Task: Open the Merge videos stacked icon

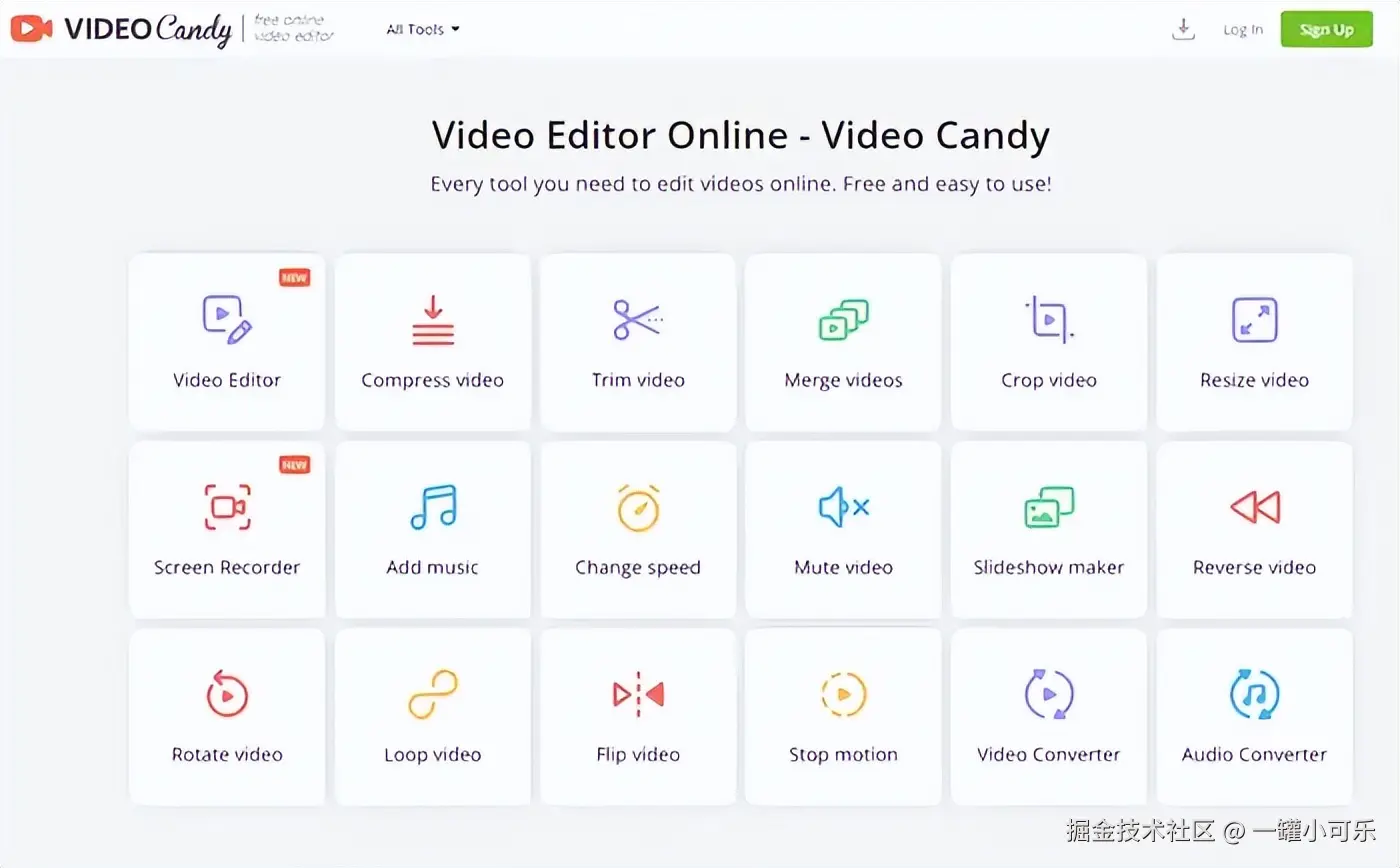Action: point(844,320)
